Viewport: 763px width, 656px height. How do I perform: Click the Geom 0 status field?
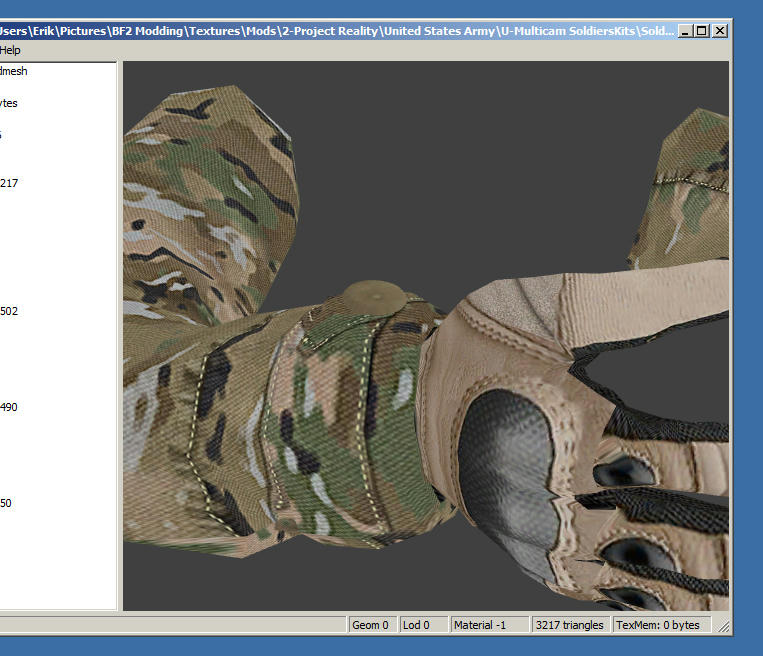371,625
